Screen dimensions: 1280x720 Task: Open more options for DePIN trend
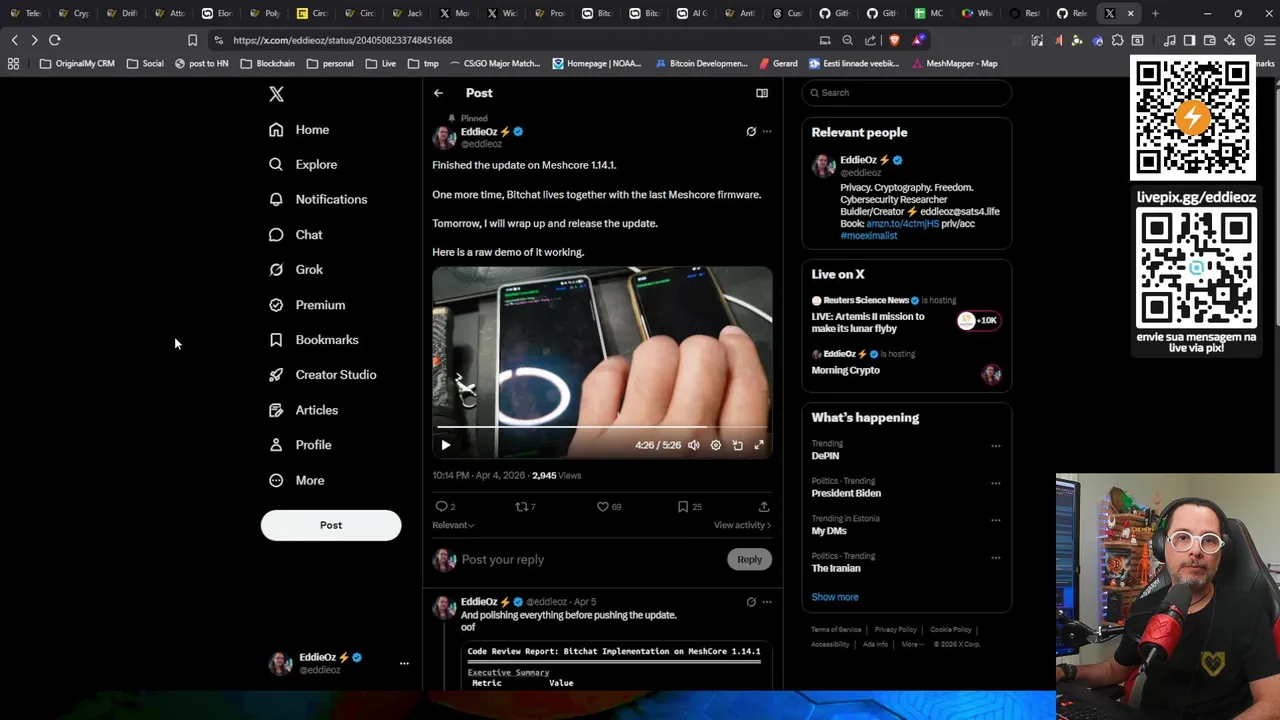[995, 446]
